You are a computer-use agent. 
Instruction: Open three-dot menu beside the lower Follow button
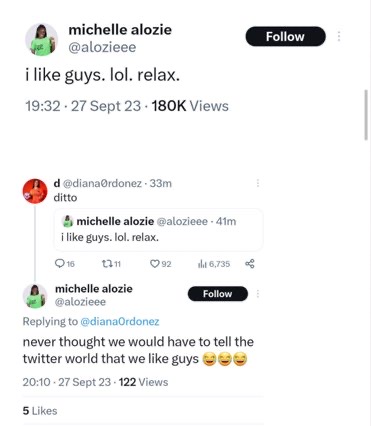pos(258,294)
